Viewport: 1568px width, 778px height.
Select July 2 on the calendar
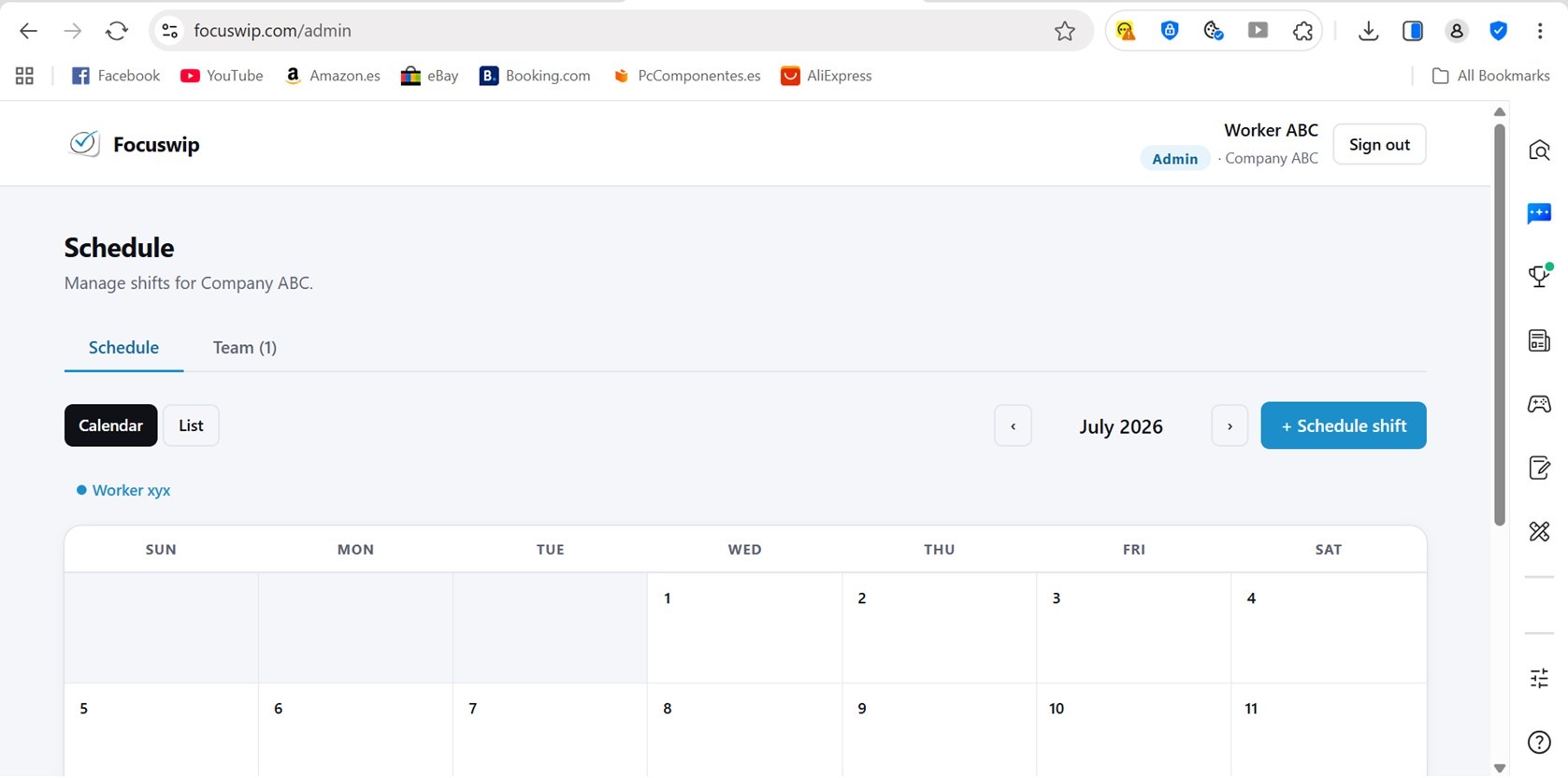[x=939, y=627]
